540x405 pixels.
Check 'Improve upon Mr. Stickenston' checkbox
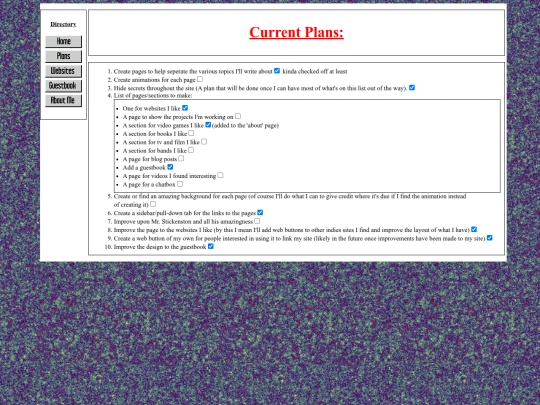click(257, 221)
